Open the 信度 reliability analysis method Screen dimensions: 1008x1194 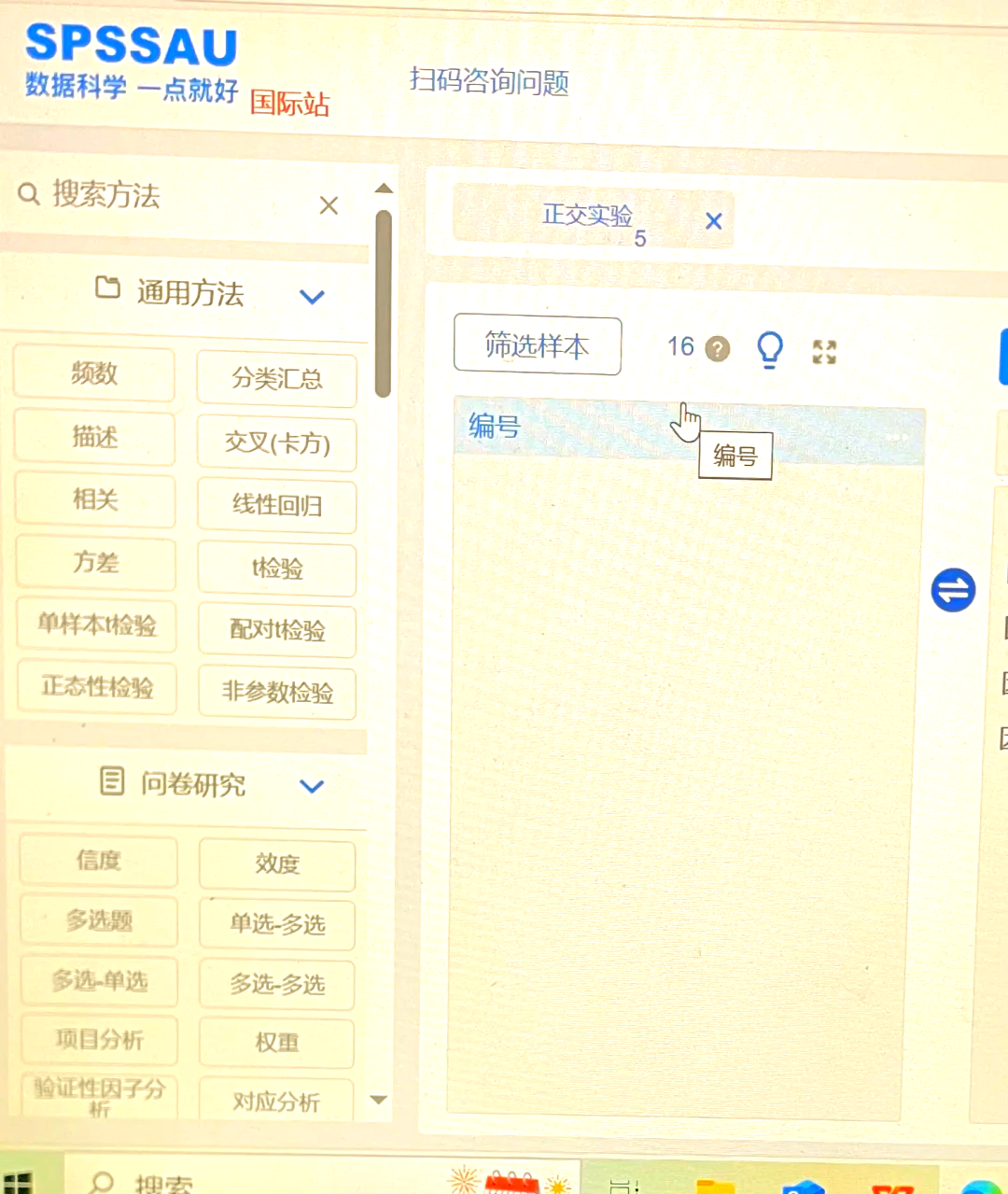(x=98, y=861)
